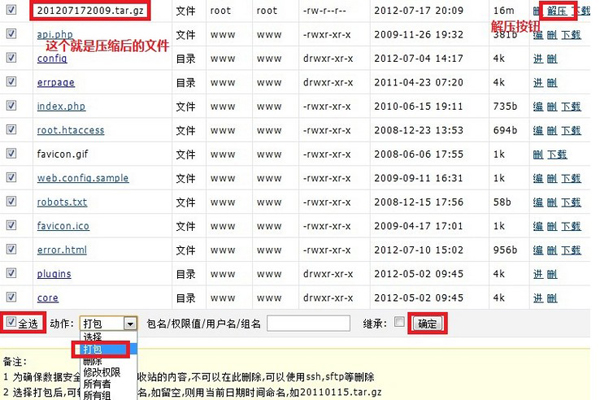Uncheck the checkbox beside core directory
Image resolution: width=600 pixels, height=400 pixels.
point(11,297)
